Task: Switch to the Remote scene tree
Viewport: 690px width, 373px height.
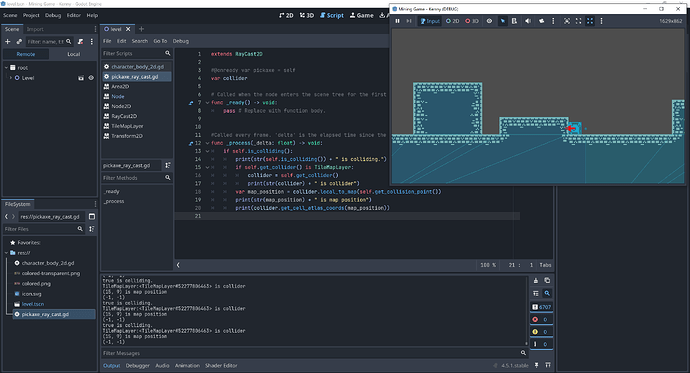Action: tap(26, 54)
